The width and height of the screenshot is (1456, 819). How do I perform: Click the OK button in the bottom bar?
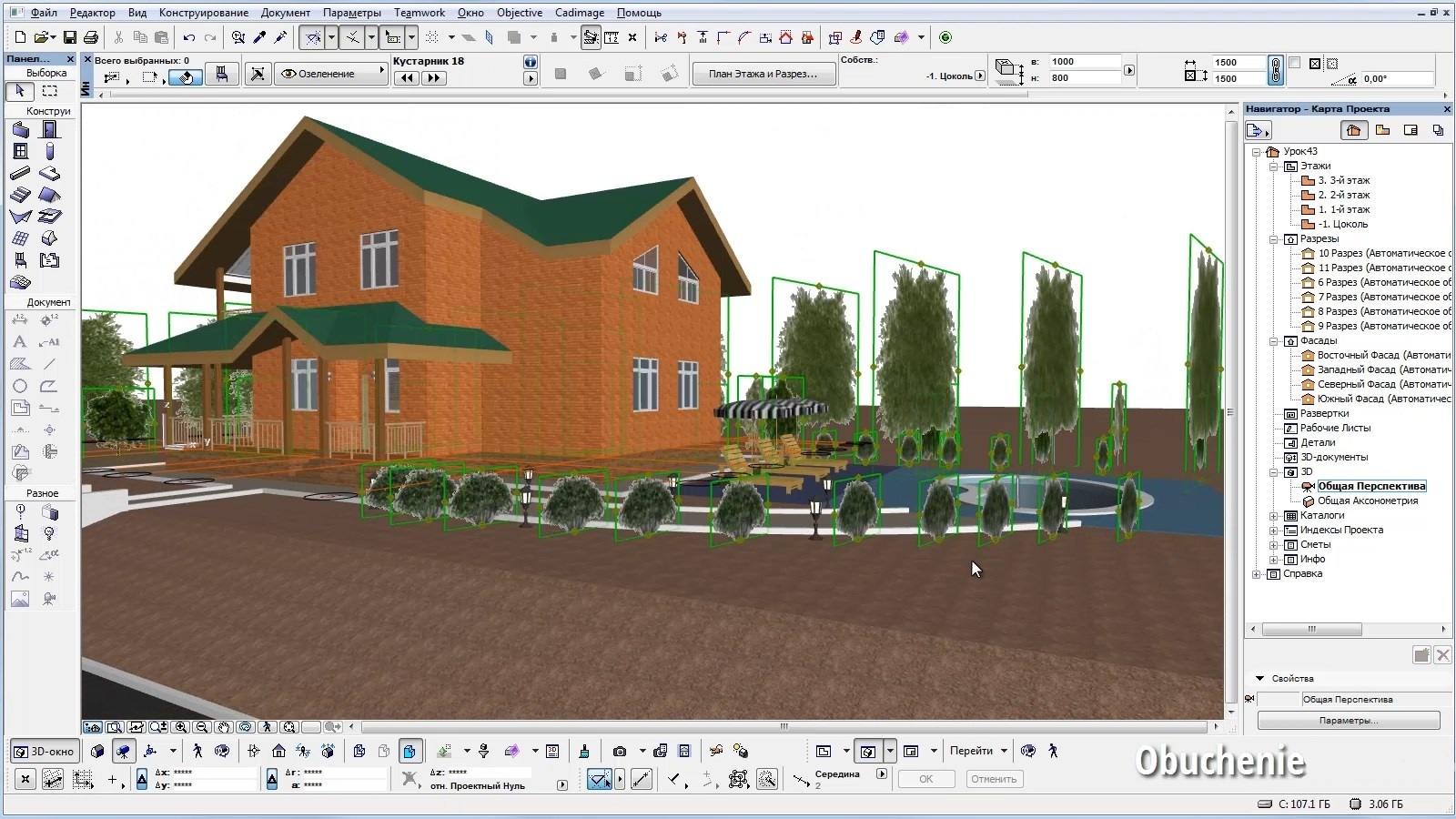(926, 779)
